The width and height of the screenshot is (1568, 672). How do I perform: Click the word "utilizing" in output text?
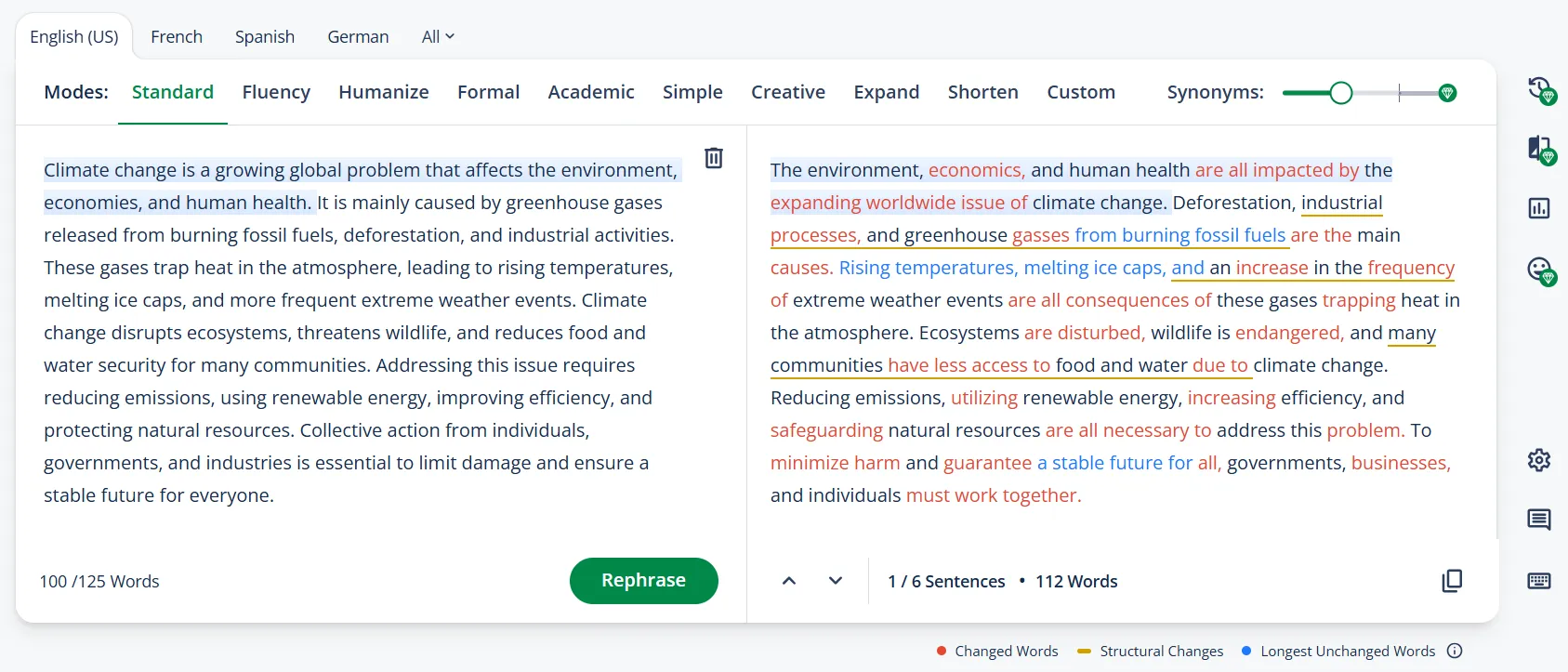[983, 399]
